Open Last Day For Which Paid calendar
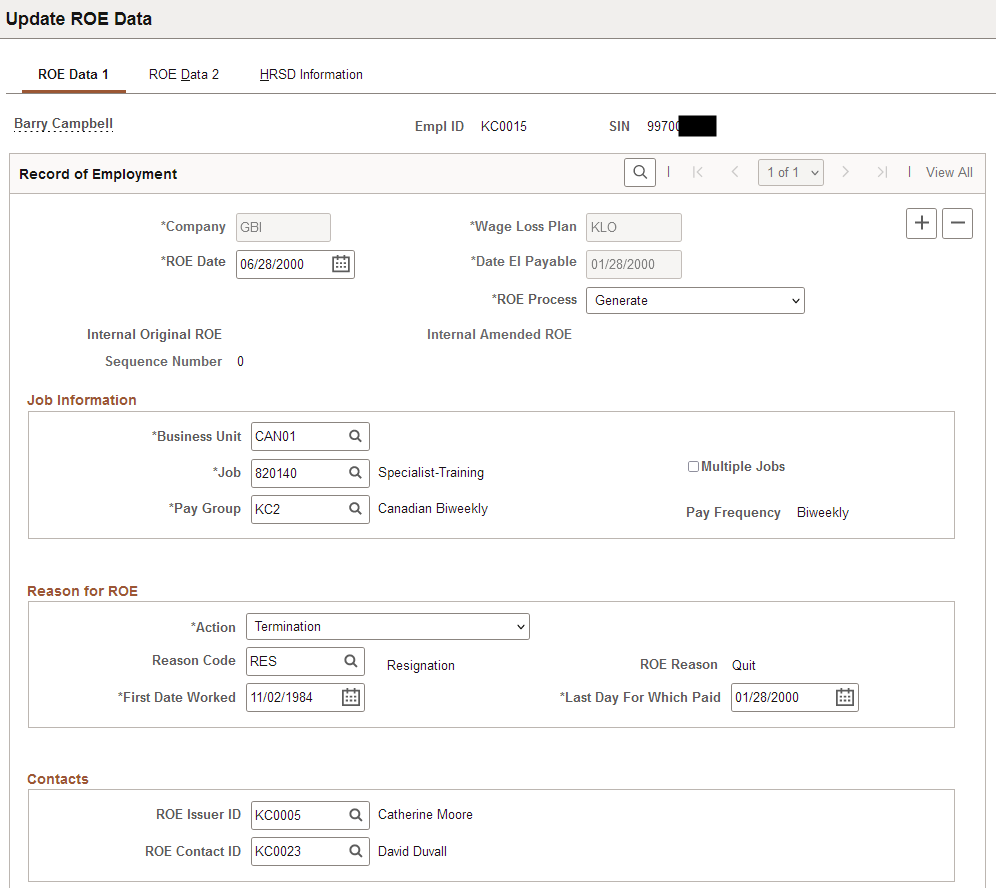Screen dimensions: 996x888 [844, 697]
